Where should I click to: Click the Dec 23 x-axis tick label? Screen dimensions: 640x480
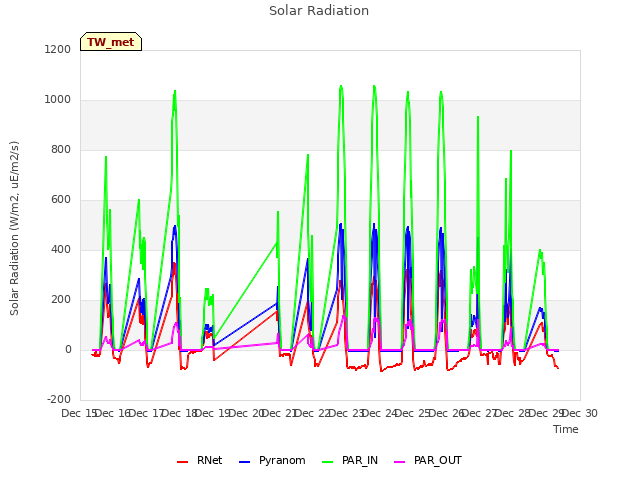(346, 413)
